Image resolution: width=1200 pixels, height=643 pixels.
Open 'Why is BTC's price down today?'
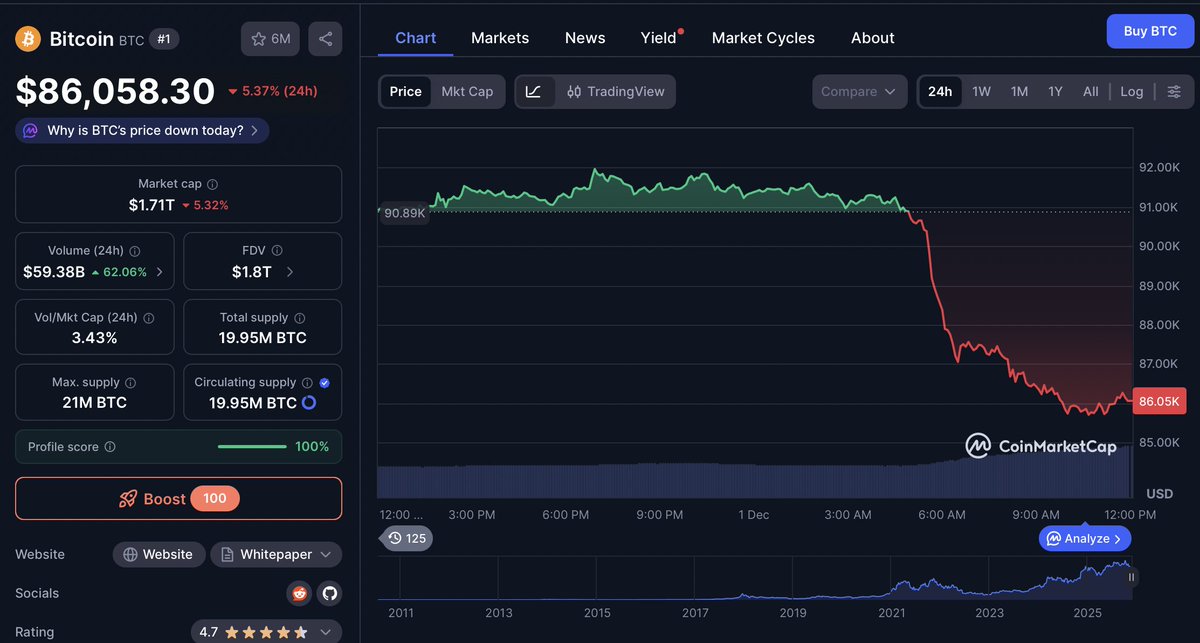(x=142, y=130)
